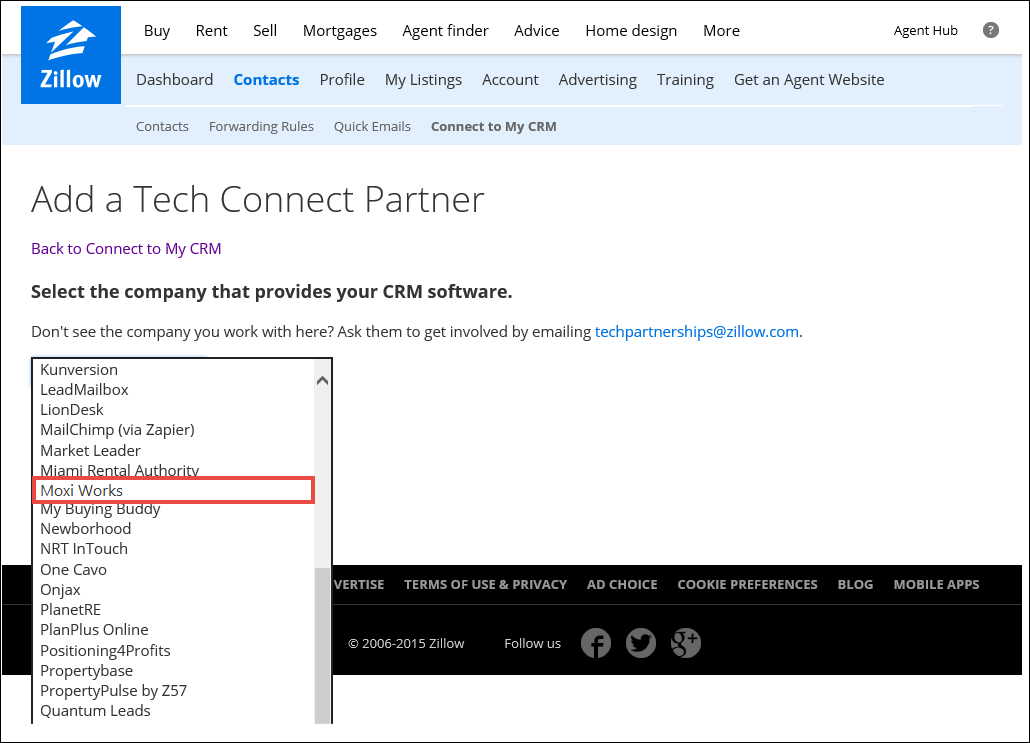Switch to the top-level Contacts tab
This screenshot has height=743, width=1030.
(x=266, y=79)
